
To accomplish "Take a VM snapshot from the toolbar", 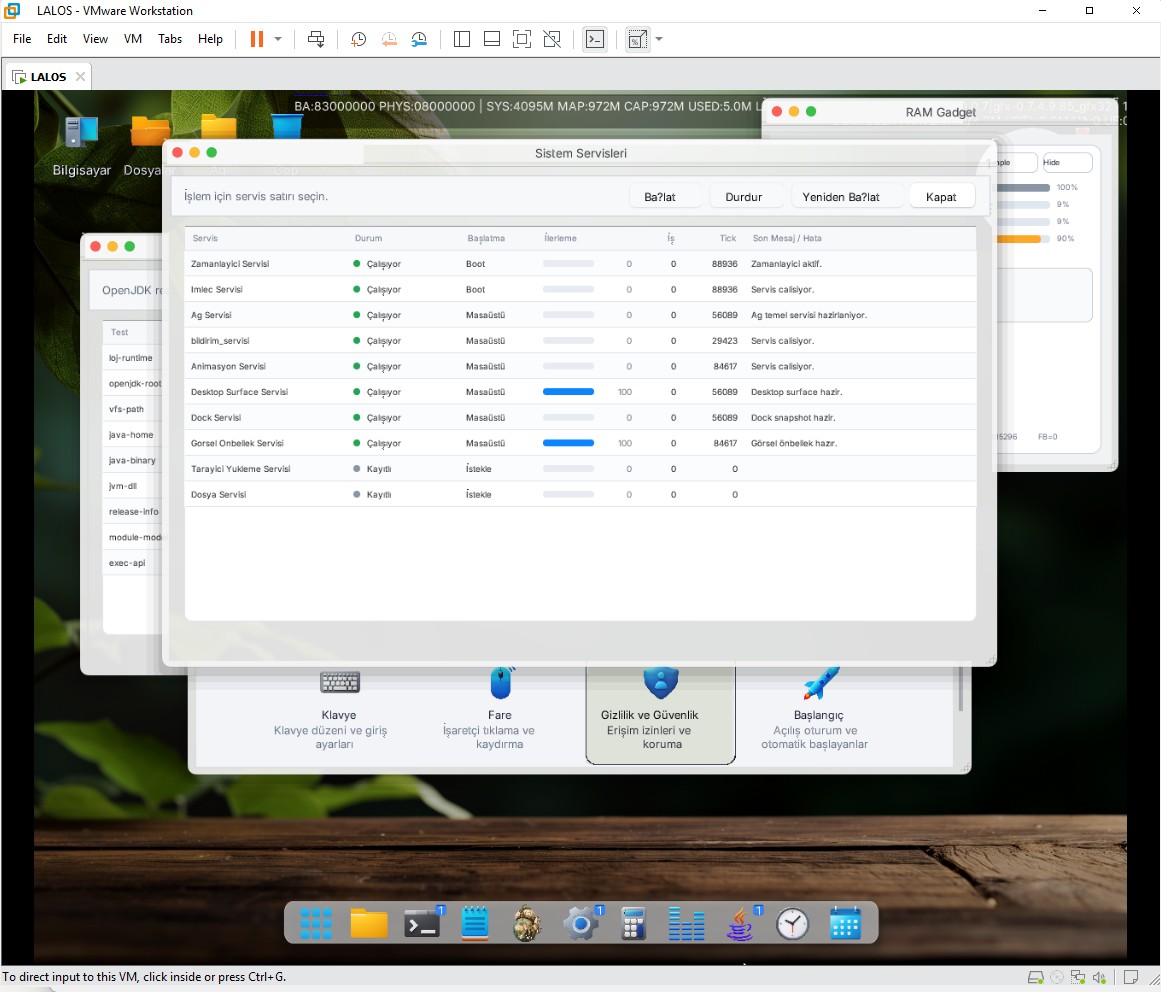I will (358, 39).
